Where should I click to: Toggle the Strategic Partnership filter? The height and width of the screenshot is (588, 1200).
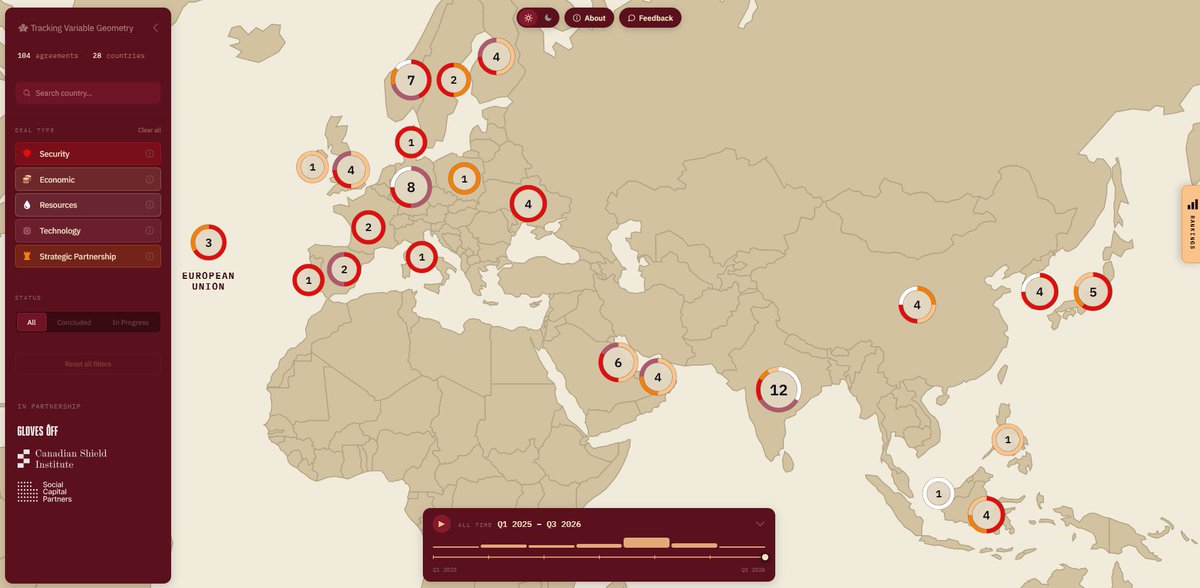click(x=88, y=256)
